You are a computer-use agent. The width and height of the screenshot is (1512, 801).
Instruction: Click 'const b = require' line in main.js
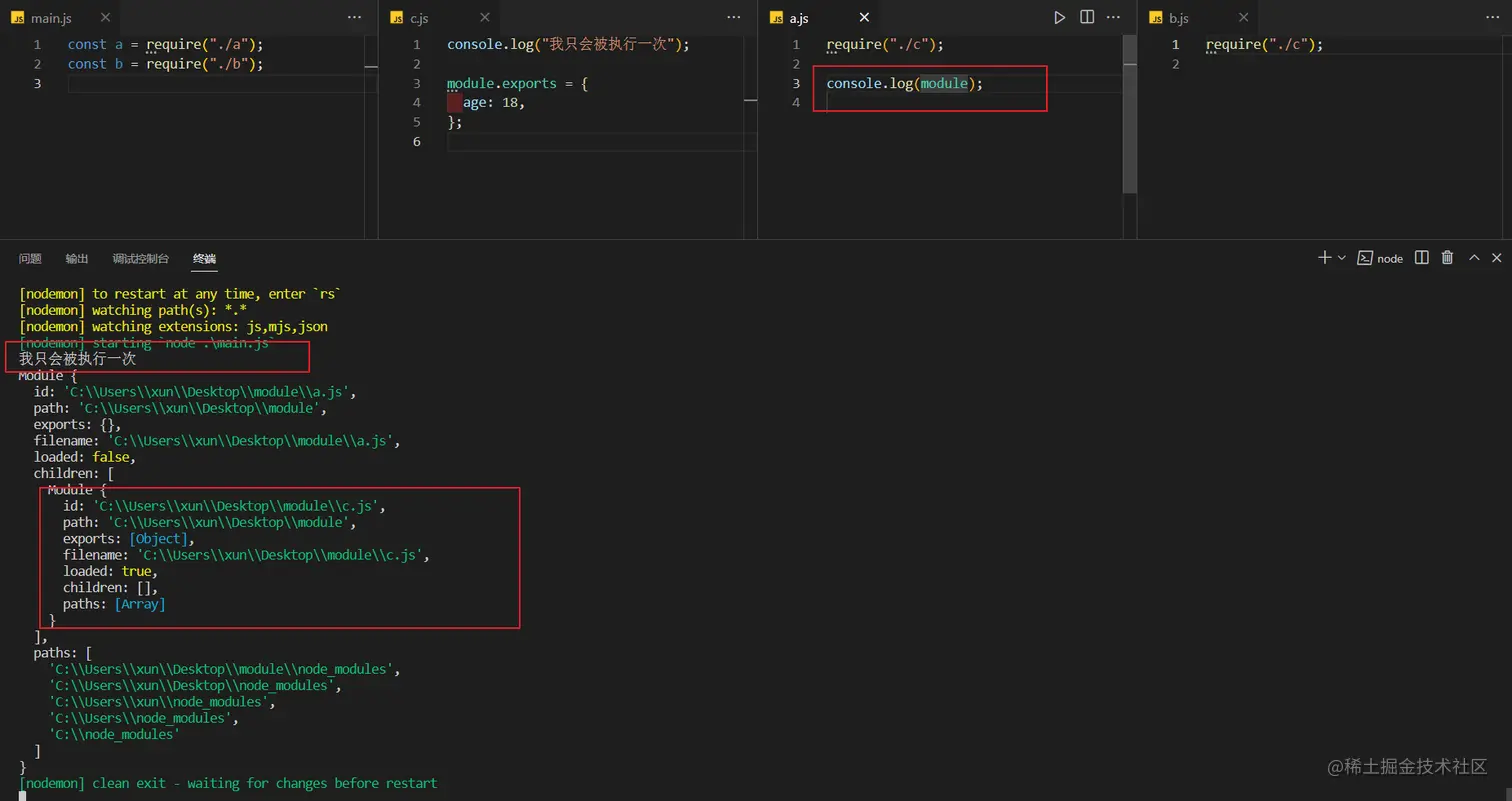(165, 64)
